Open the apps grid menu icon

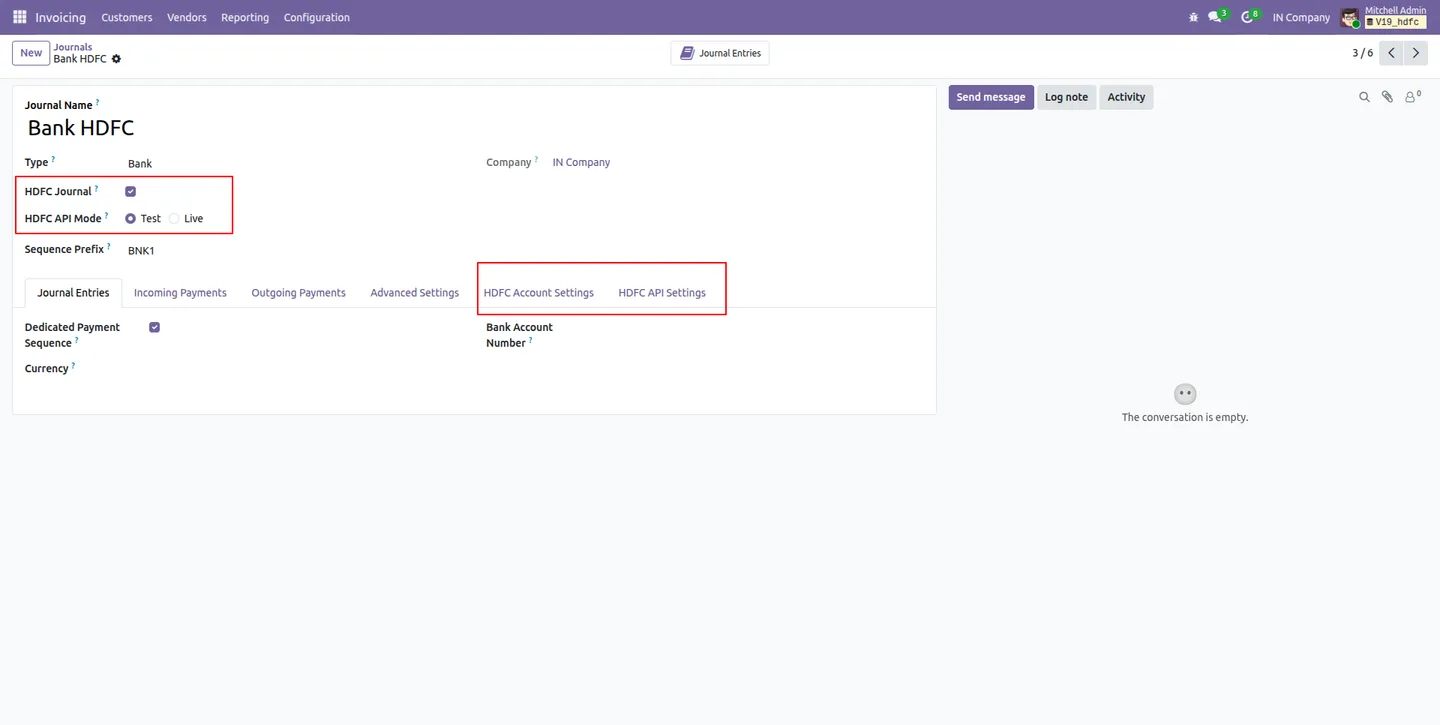point(19,17)
